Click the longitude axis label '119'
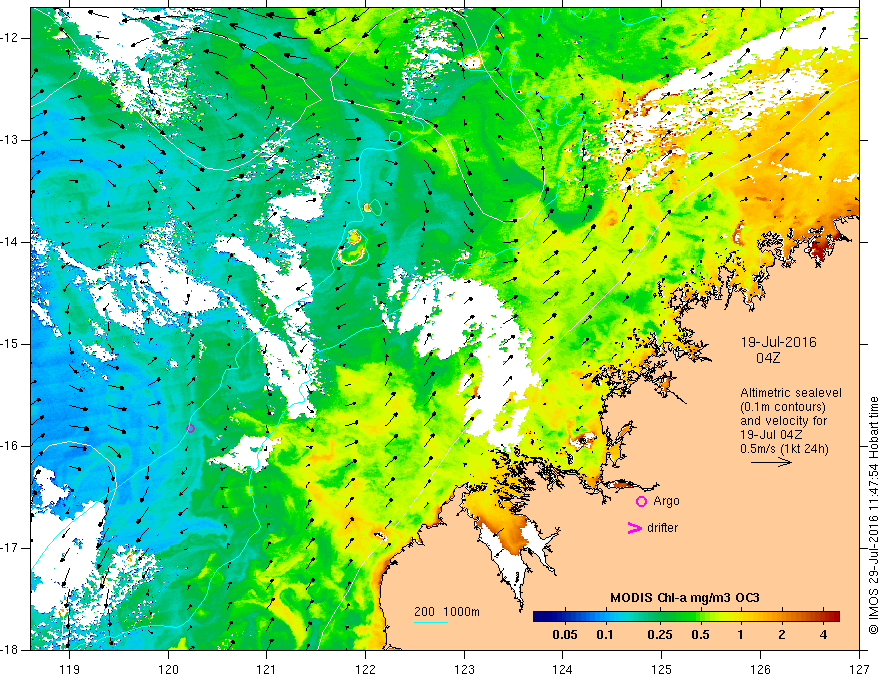Screen dimensions: 880x680 pos(70,669)
